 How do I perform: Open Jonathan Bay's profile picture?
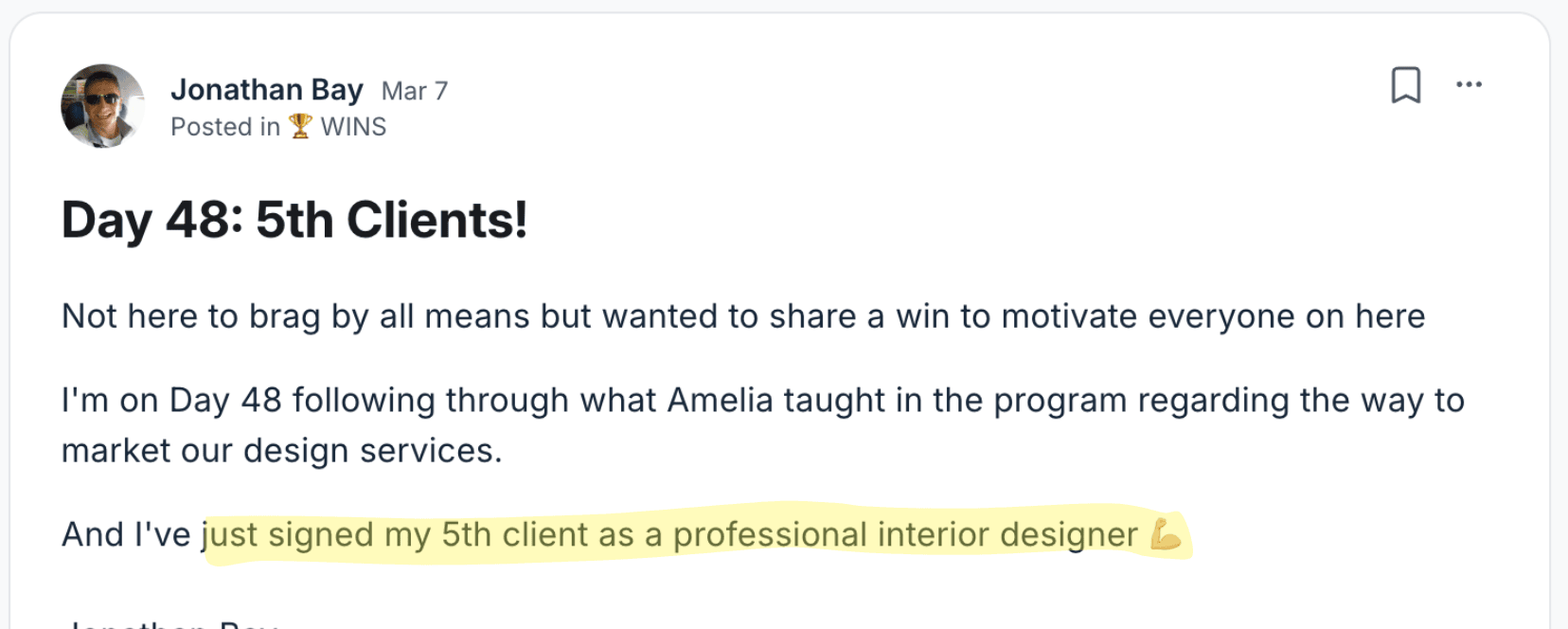102,106
